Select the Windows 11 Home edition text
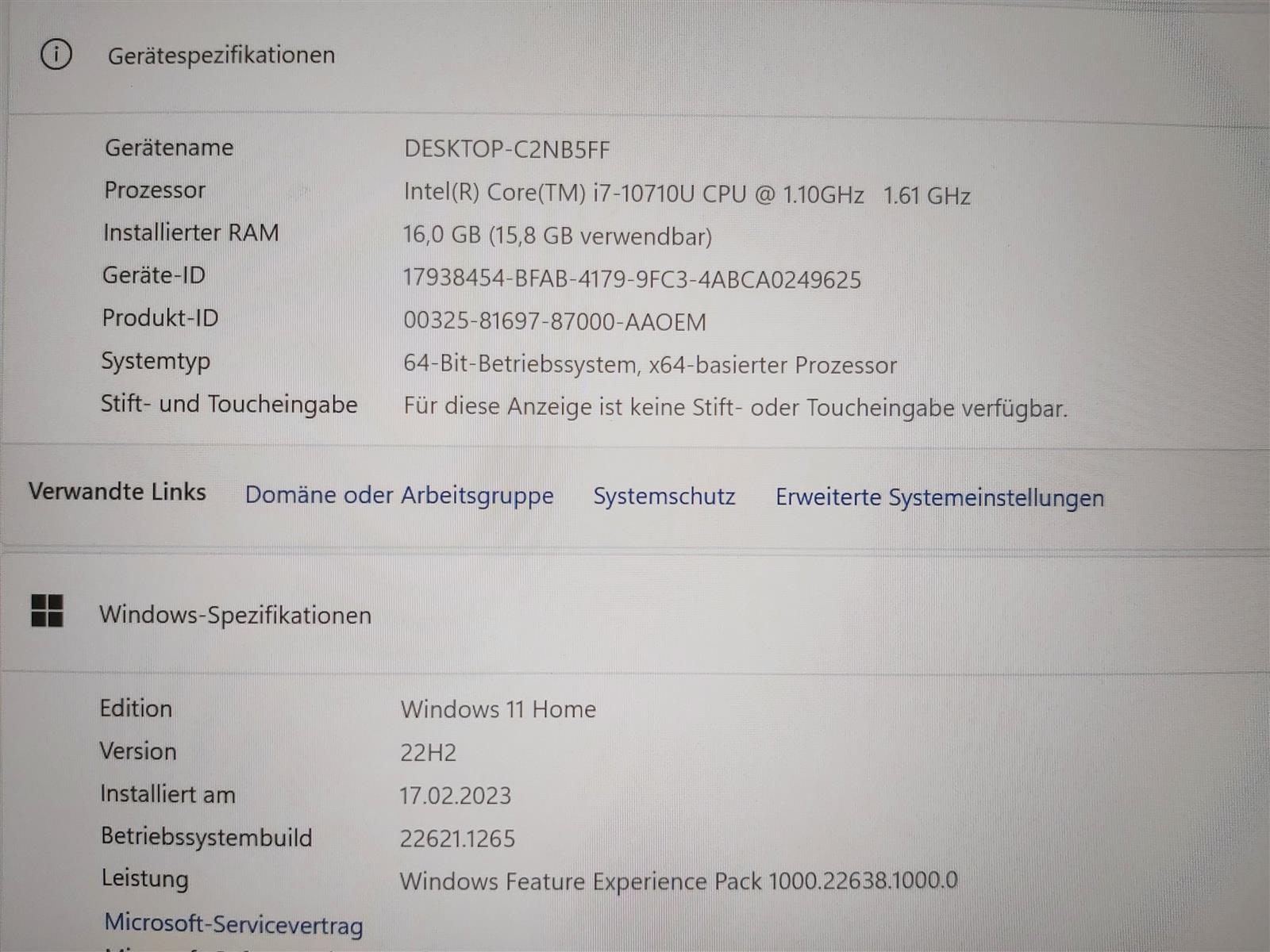The height and width of the screenshot is (952, 1270). coord(498,709)
